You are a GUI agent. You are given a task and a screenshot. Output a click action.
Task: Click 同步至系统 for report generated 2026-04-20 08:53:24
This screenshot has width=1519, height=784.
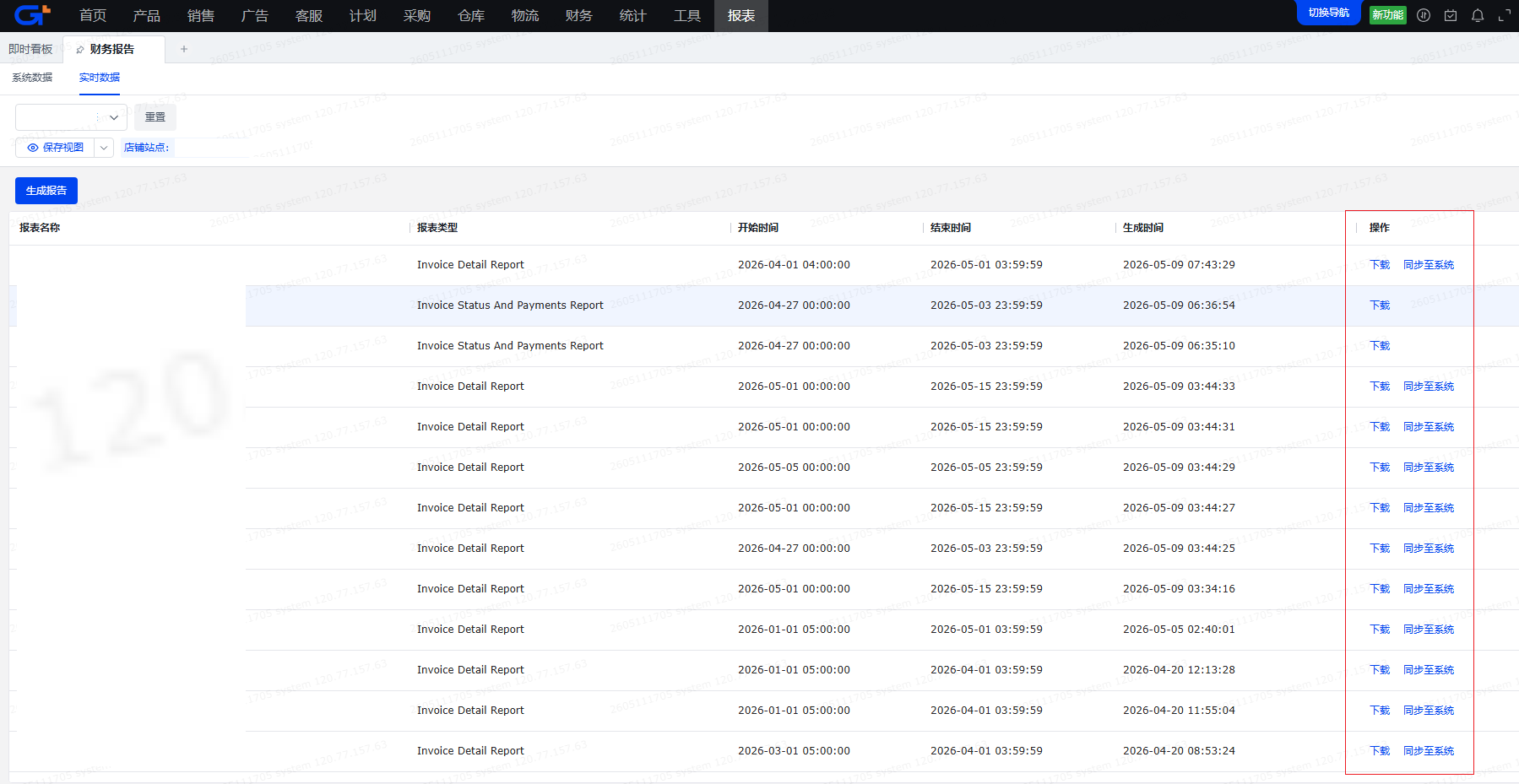pyautogui.click(x=1429, y=751)
